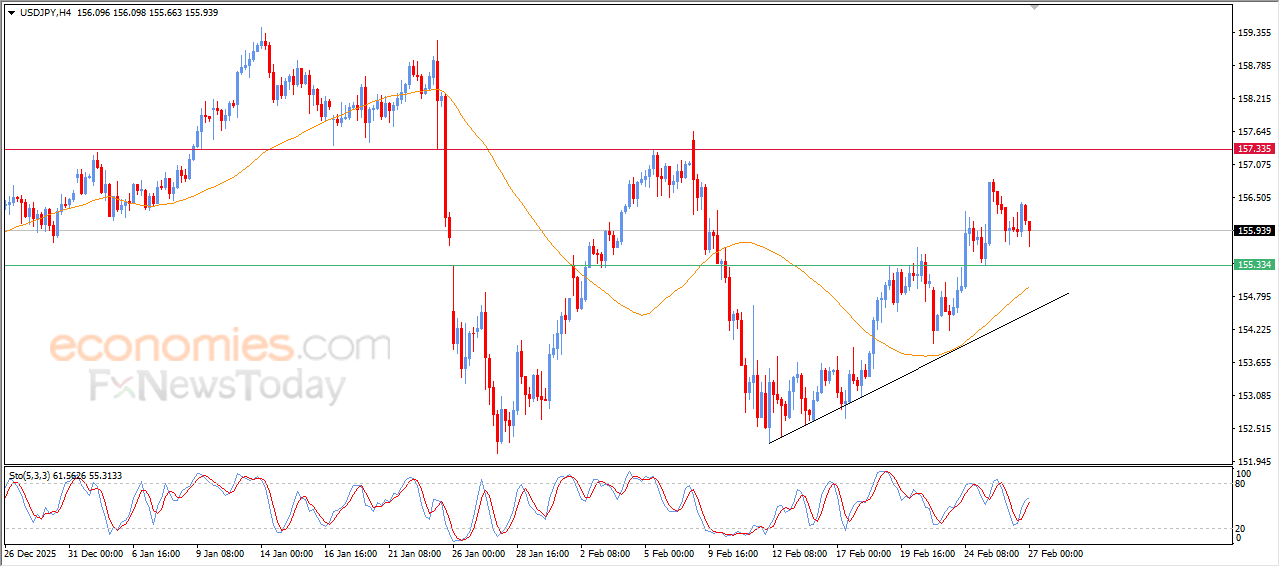Click the 16 Jan 16:00 time label
This screenshot has width=1280, height=567.
point(351,553)
